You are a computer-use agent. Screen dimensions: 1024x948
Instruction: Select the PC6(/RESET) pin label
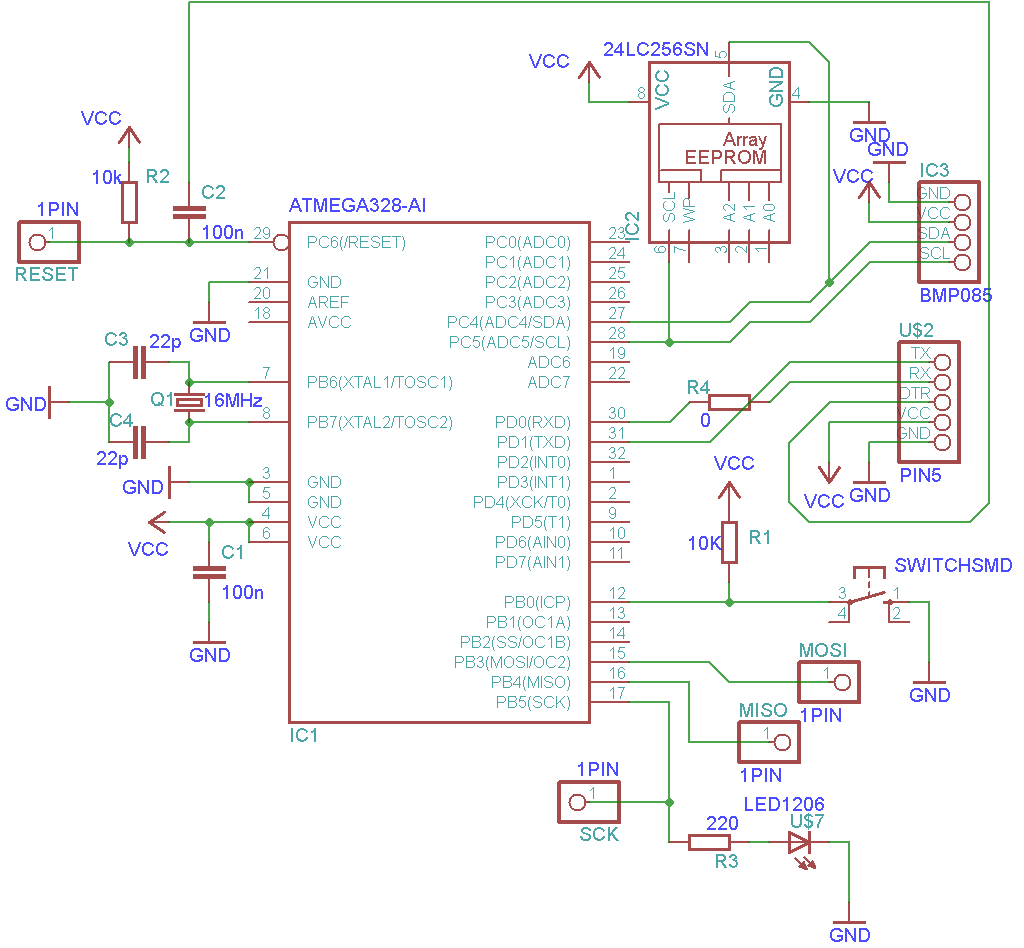click(357, 242)
